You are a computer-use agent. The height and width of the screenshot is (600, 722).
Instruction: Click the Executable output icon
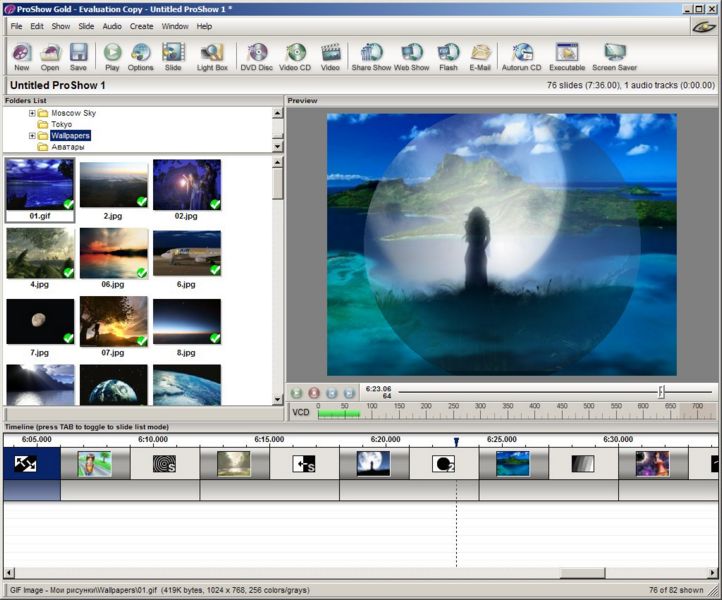pyautogui.click(x=567, y=57)
